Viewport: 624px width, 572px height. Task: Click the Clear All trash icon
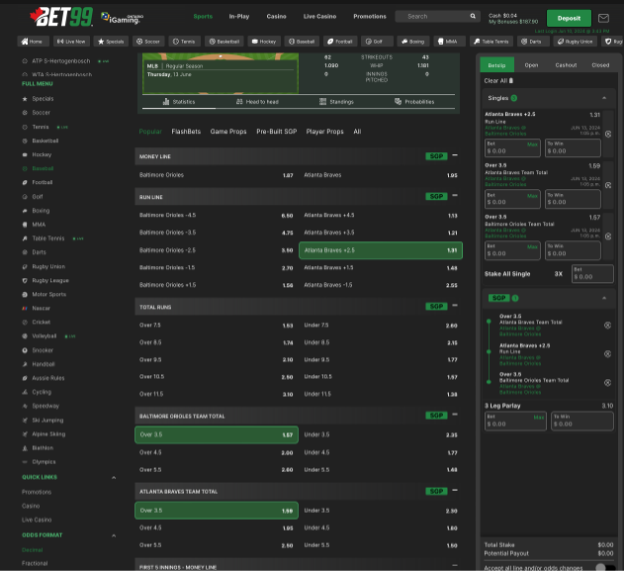tap(512, 80)
